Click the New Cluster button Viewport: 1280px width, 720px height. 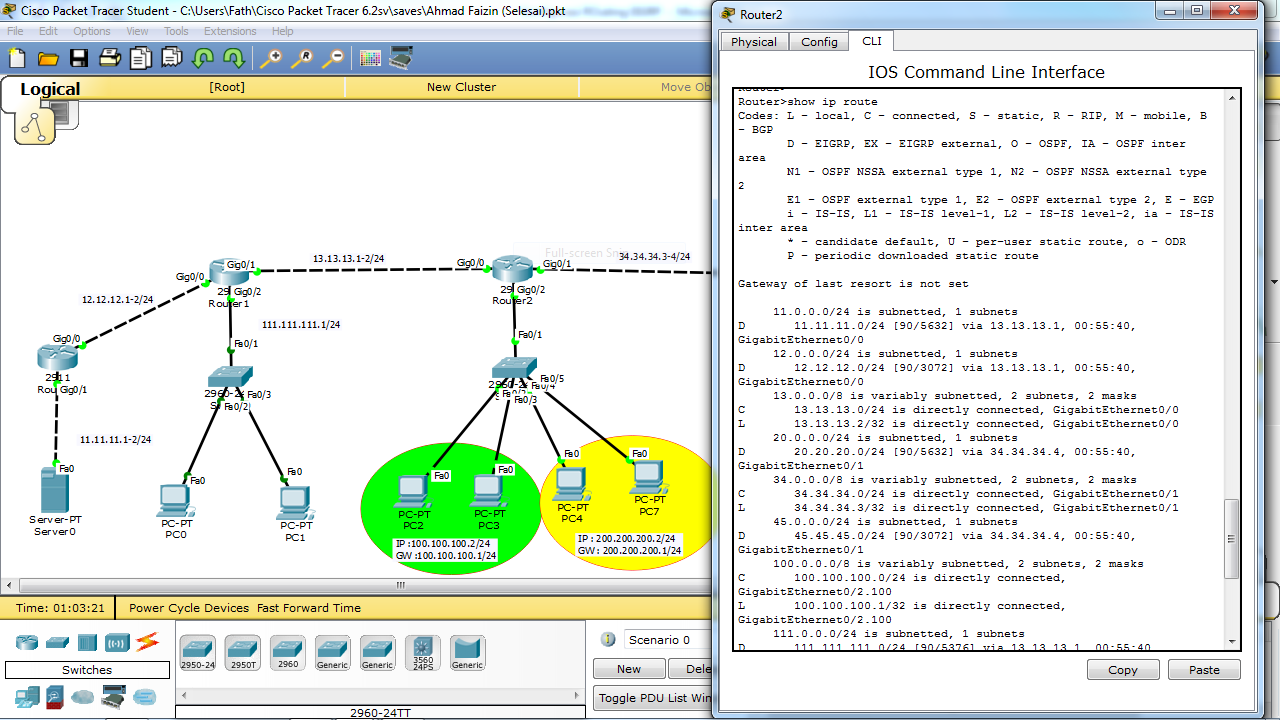pos(461,87)
